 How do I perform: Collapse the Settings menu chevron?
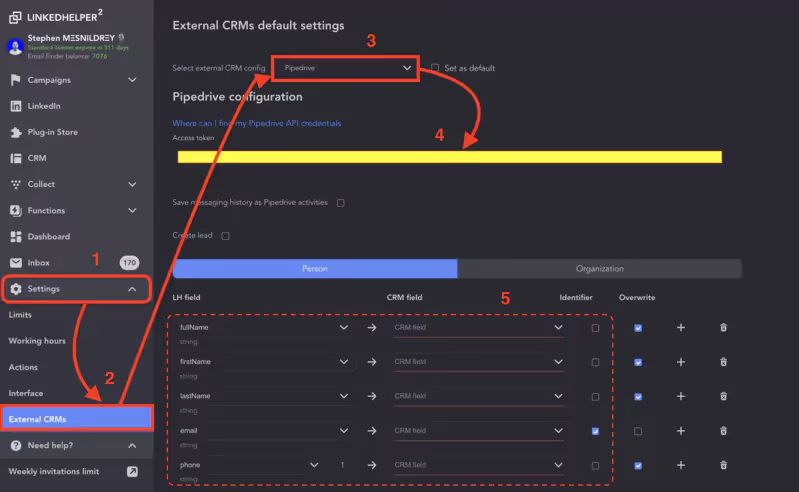[132, 289]
